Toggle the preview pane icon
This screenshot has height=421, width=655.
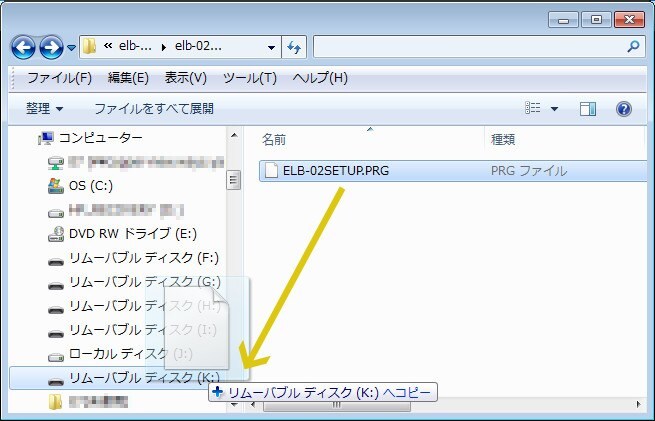coord(588,108)
